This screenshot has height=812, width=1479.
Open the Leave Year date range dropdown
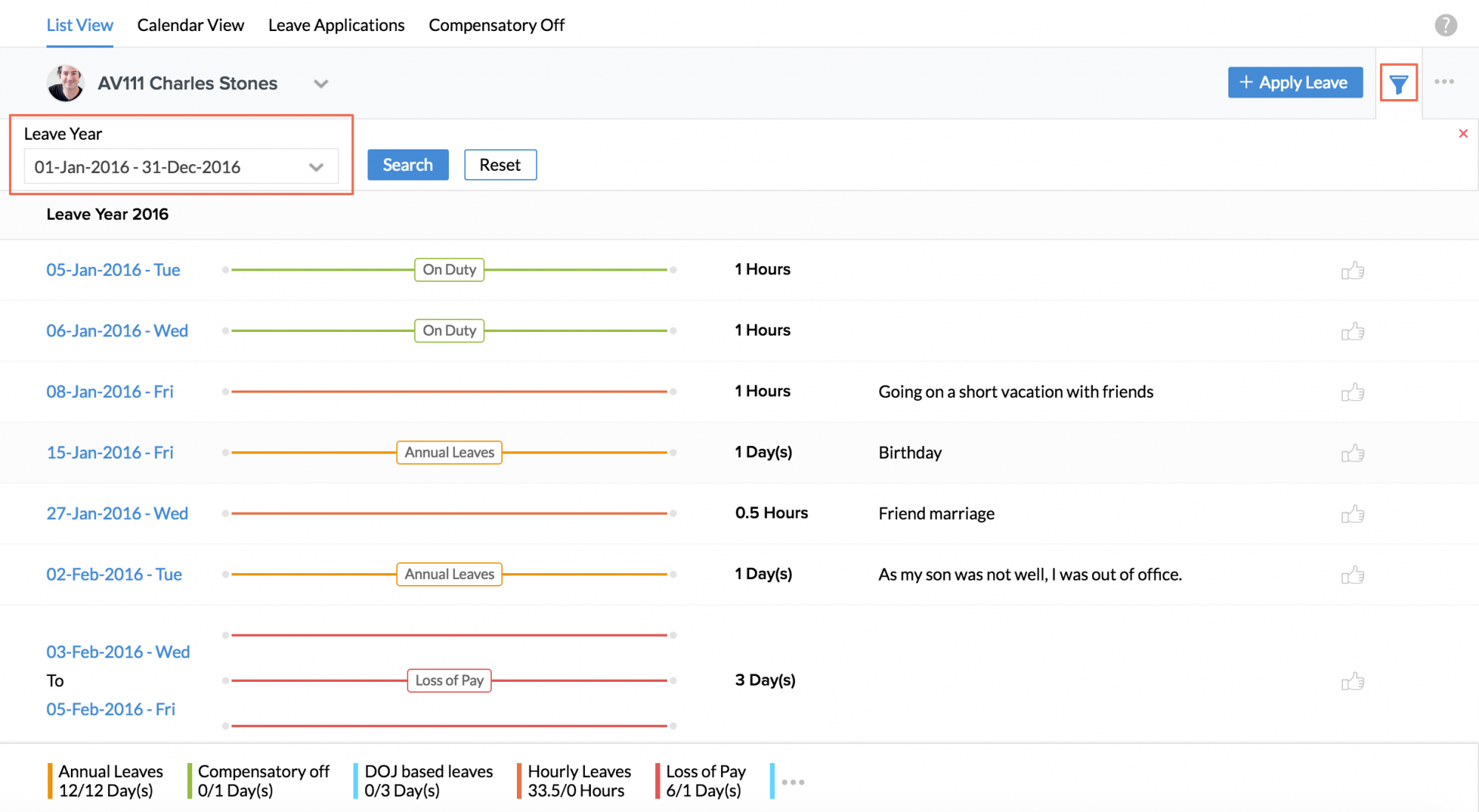[x=180, y=167]
